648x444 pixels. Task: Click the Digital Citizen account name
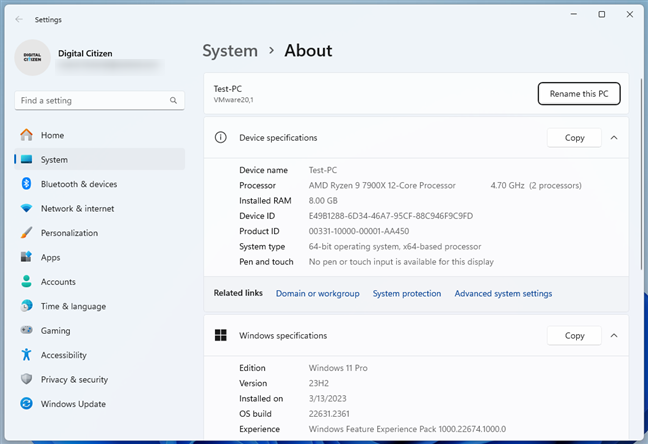click(85, 53)
